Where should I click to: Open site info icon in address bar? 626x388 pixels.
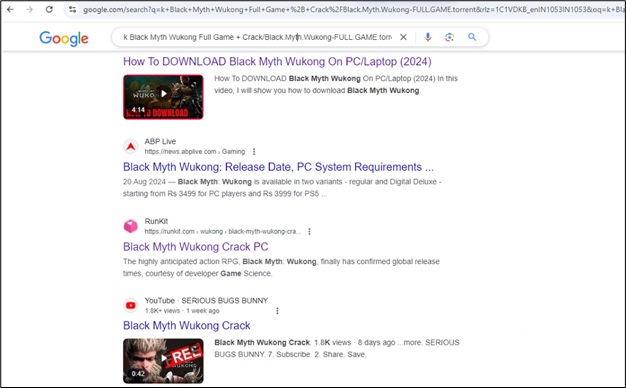tap(72, 10)
